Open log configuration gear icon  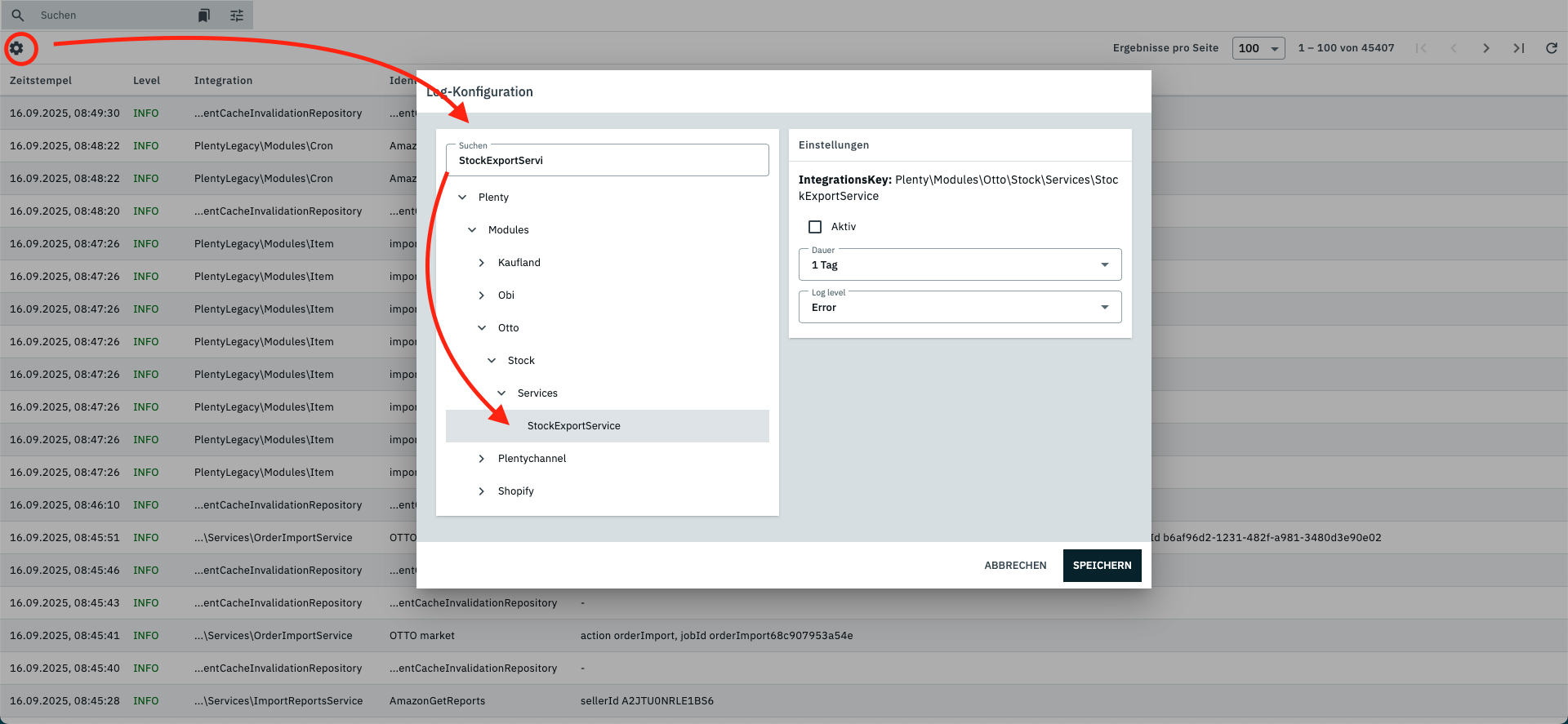pyautogui.click(x=16, y=48)
